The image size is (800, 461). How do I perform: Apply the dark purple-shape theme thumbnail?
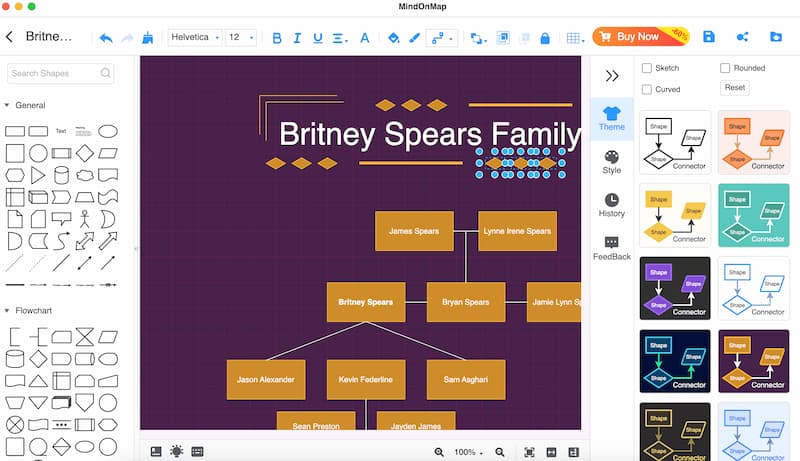coord(675,288)
